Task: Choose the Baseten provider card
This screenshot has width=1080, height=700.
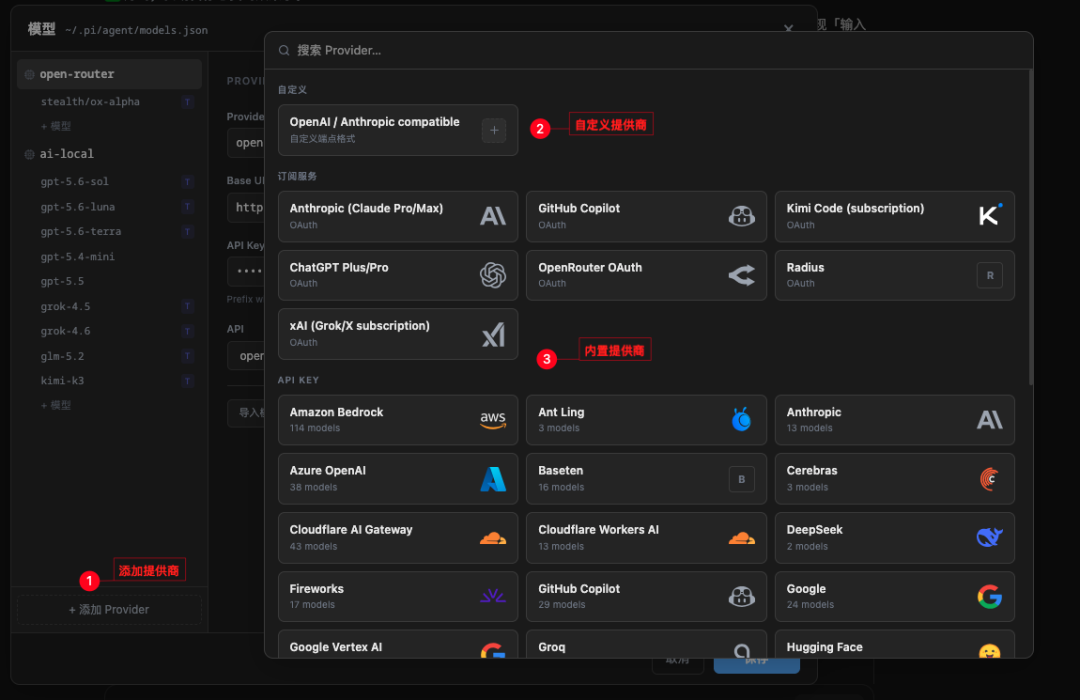Action: (x=646, y=479)
